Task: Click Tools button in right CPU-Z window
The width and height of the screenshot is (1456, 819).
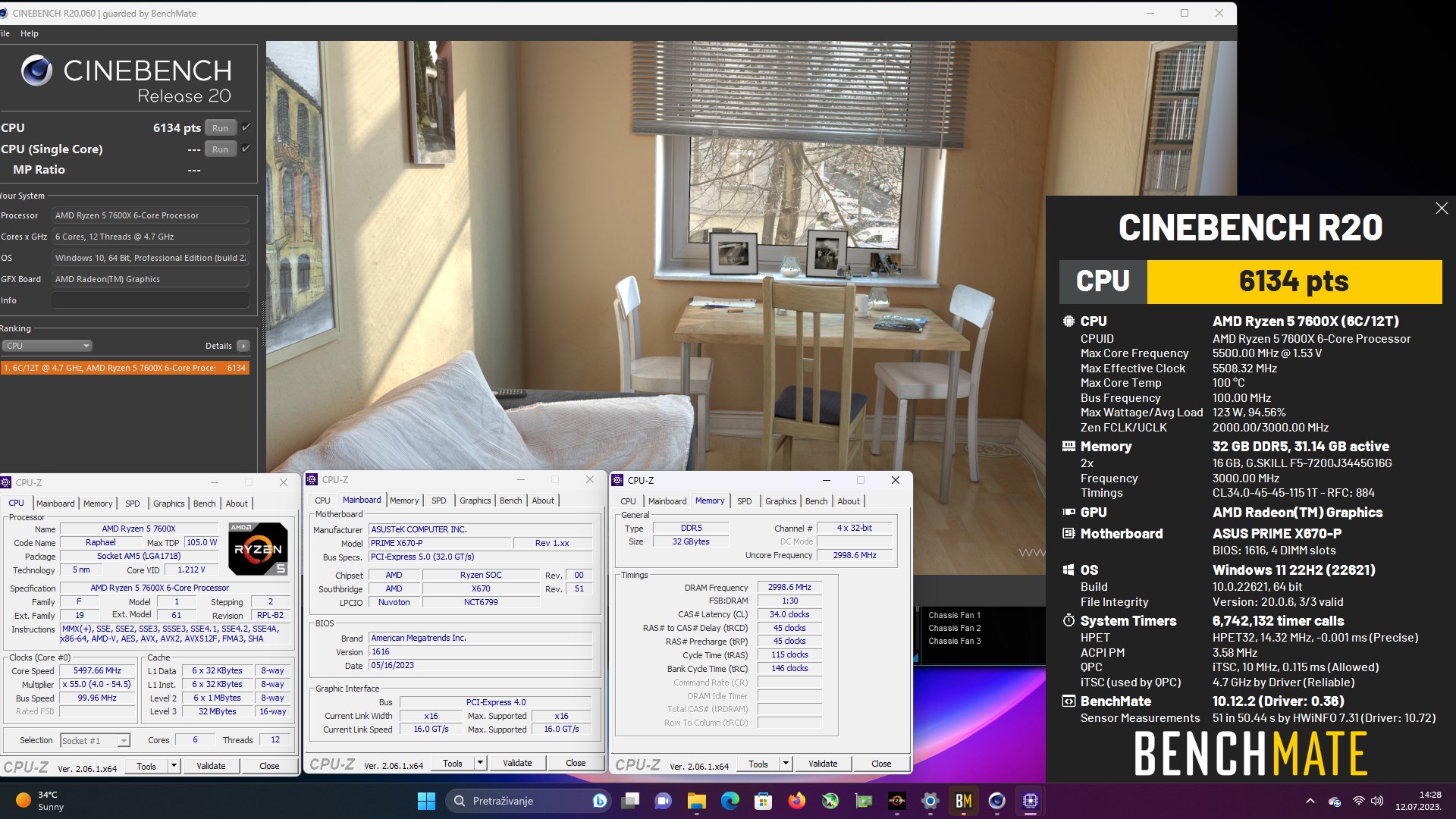Action: pyautogui.click(x=758, y=764)
